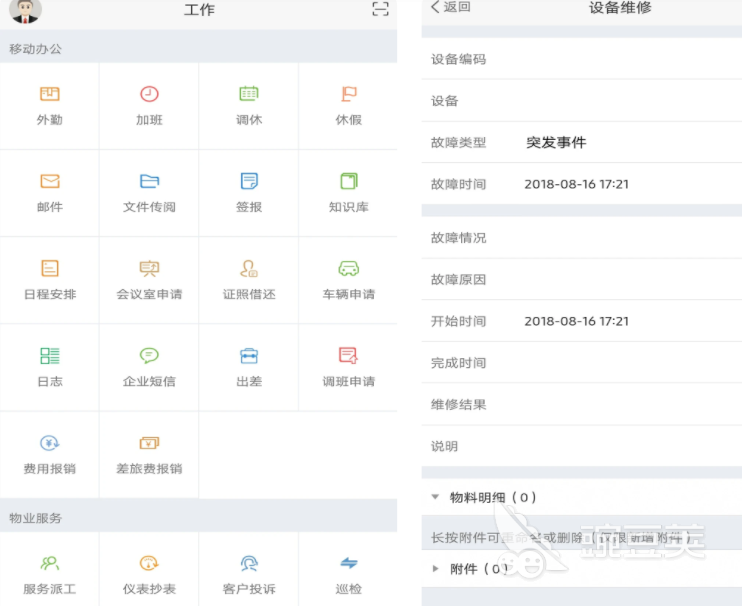This screenshot has height=606, width=742.
Task: Open the 仪表抄表 meter reading icon
Action: 149,564
